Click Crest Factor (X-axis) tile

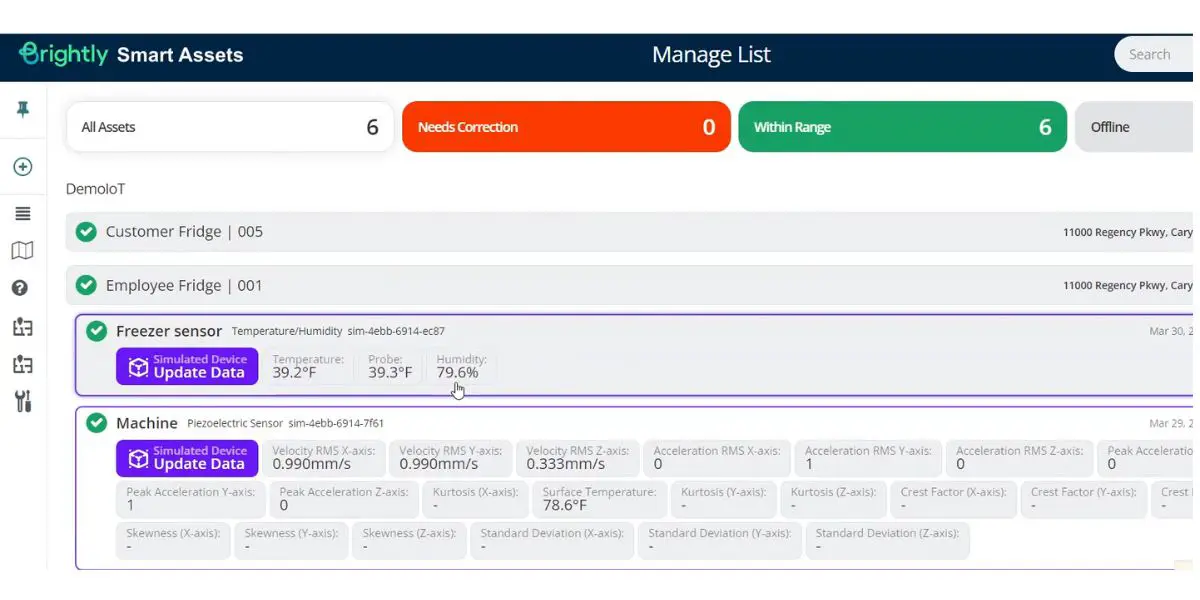953,499
